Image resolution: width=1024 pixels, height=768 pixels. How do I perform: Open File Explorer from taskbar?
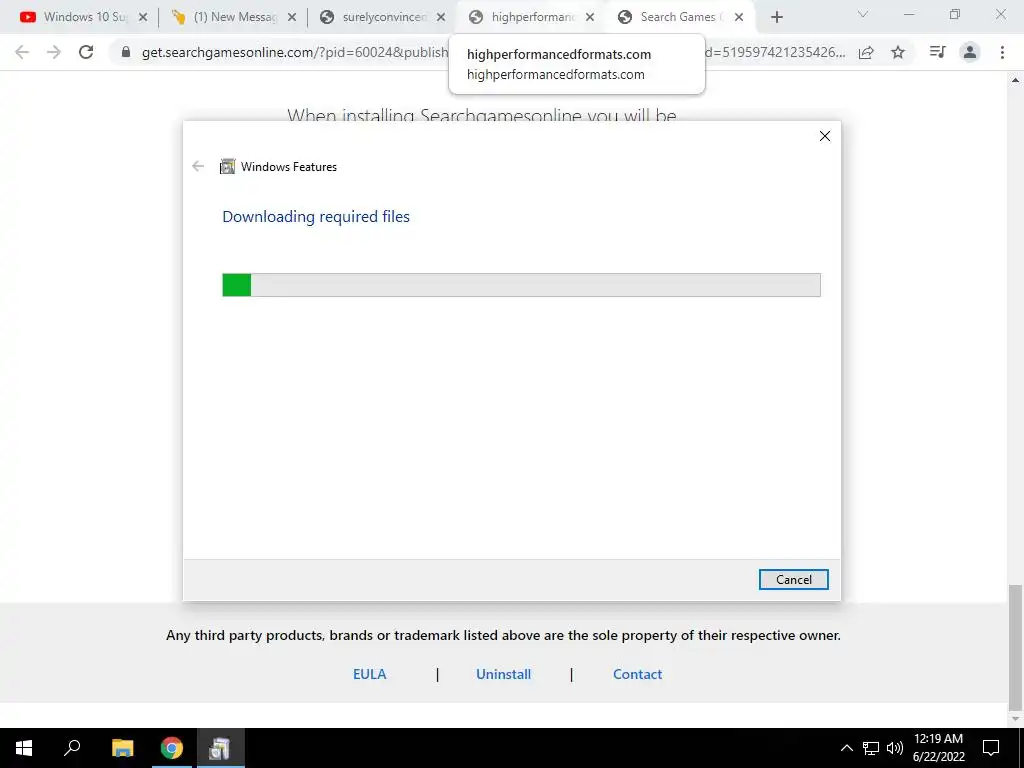click(x=122, y=748)
